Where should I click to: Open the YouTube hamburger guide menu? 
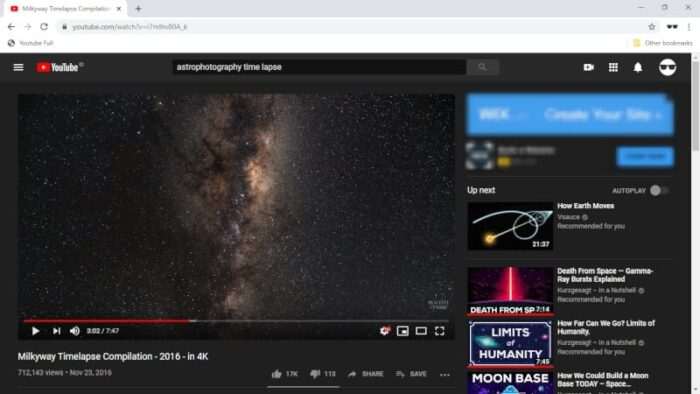(18, 67)
